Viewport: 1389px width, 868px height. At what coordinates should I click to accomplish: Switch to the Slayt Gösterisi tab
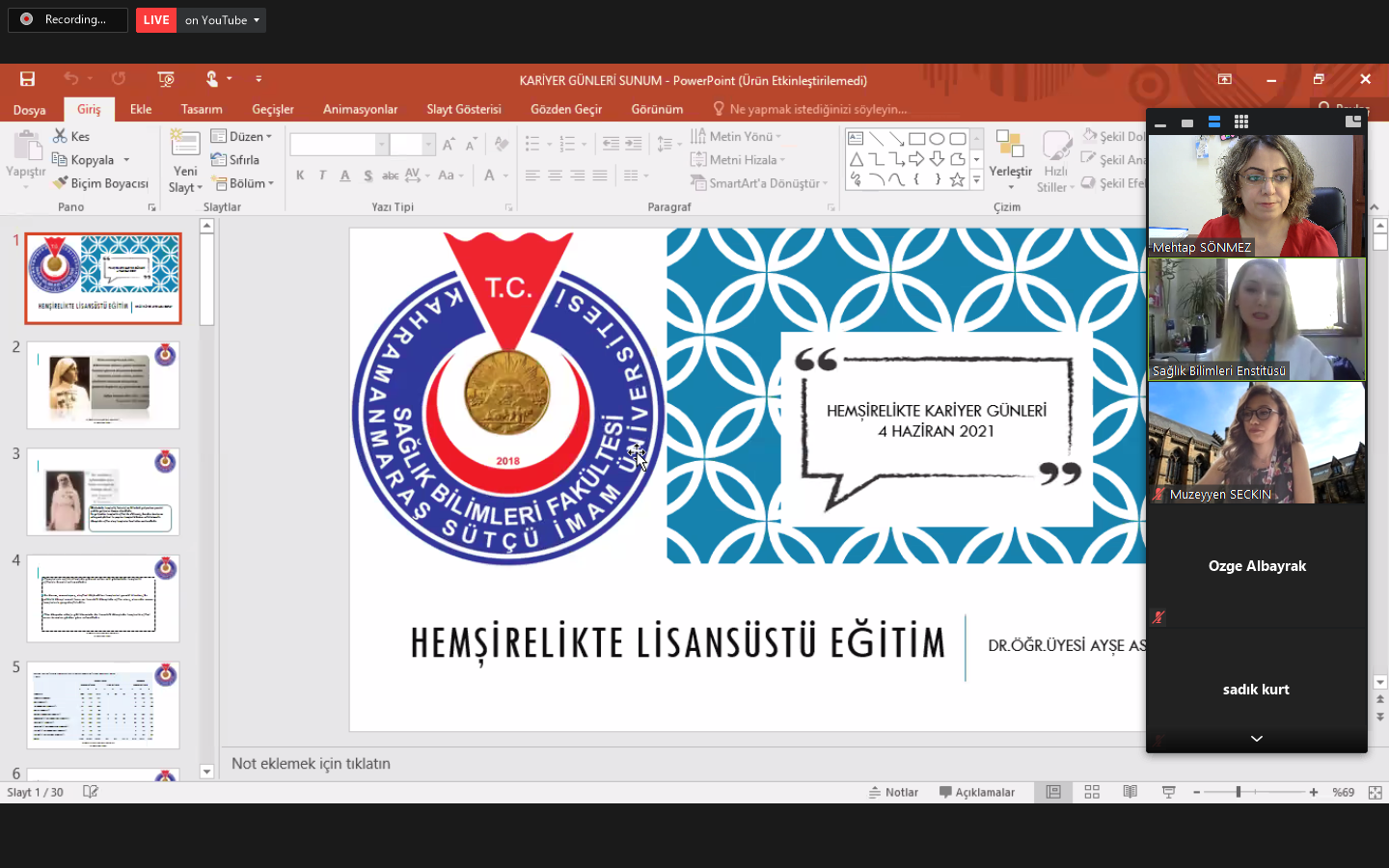click(x=463, y=109)
